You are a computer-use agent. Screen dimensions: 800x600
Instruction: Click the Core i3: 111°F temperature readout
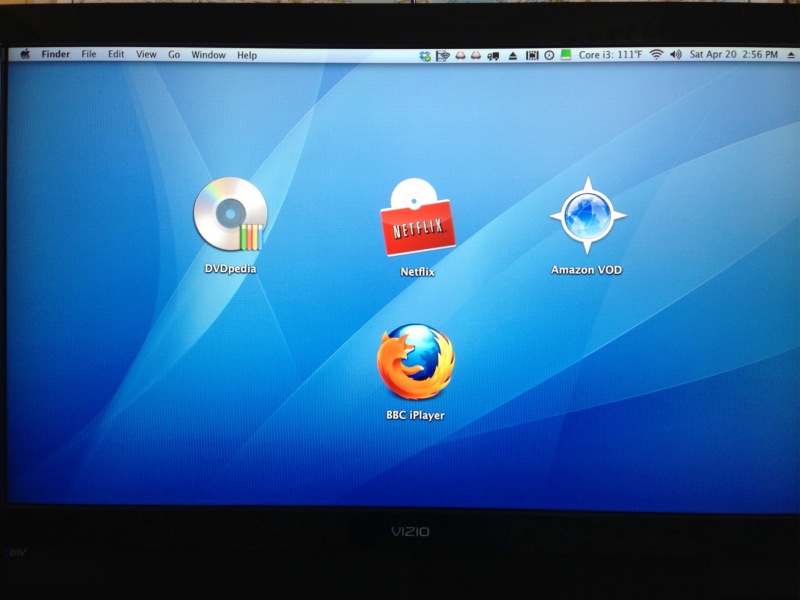(x=610, y=55)
